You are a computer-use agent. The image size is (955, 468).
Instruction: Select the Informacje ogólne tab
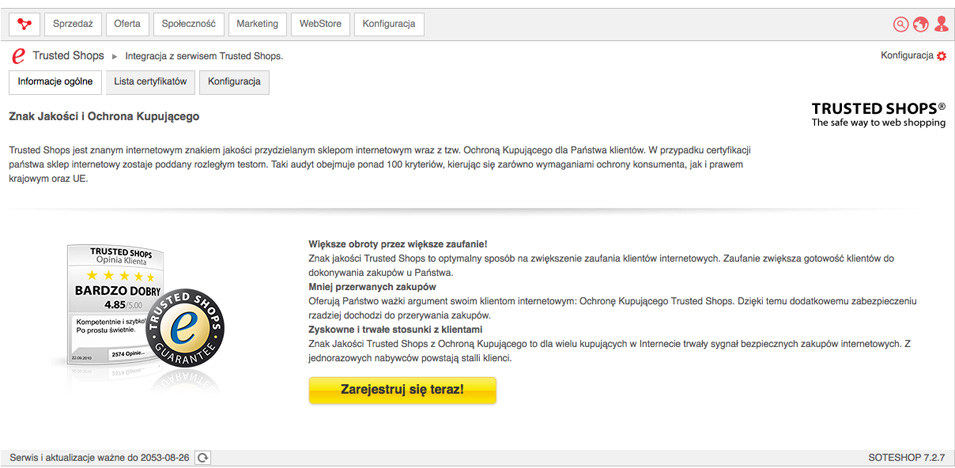click(55, 82)
